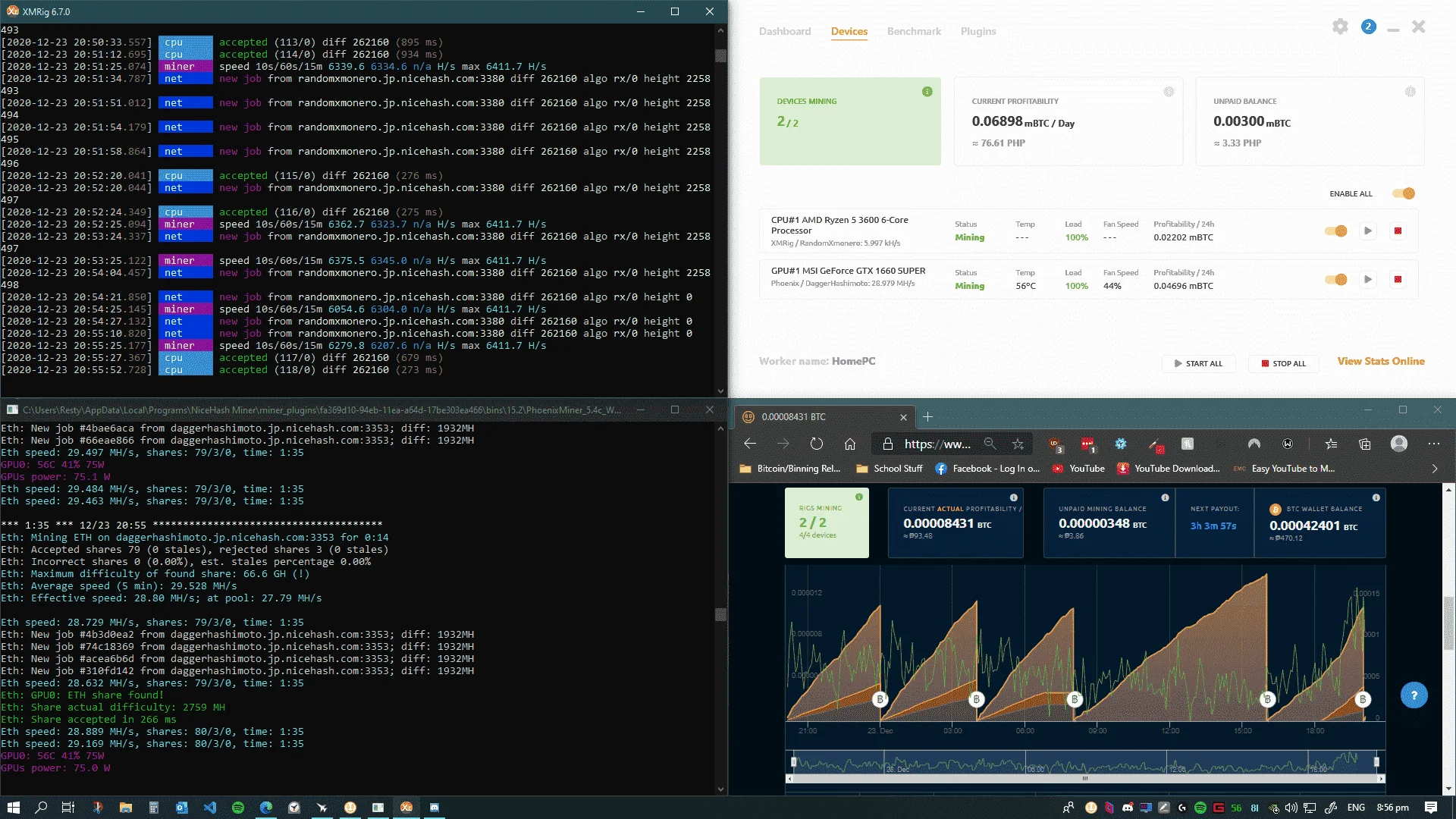1456x819 pixels.
Task: Show info for Unpaid Mining Balance tile
Action: point(1165,497)
